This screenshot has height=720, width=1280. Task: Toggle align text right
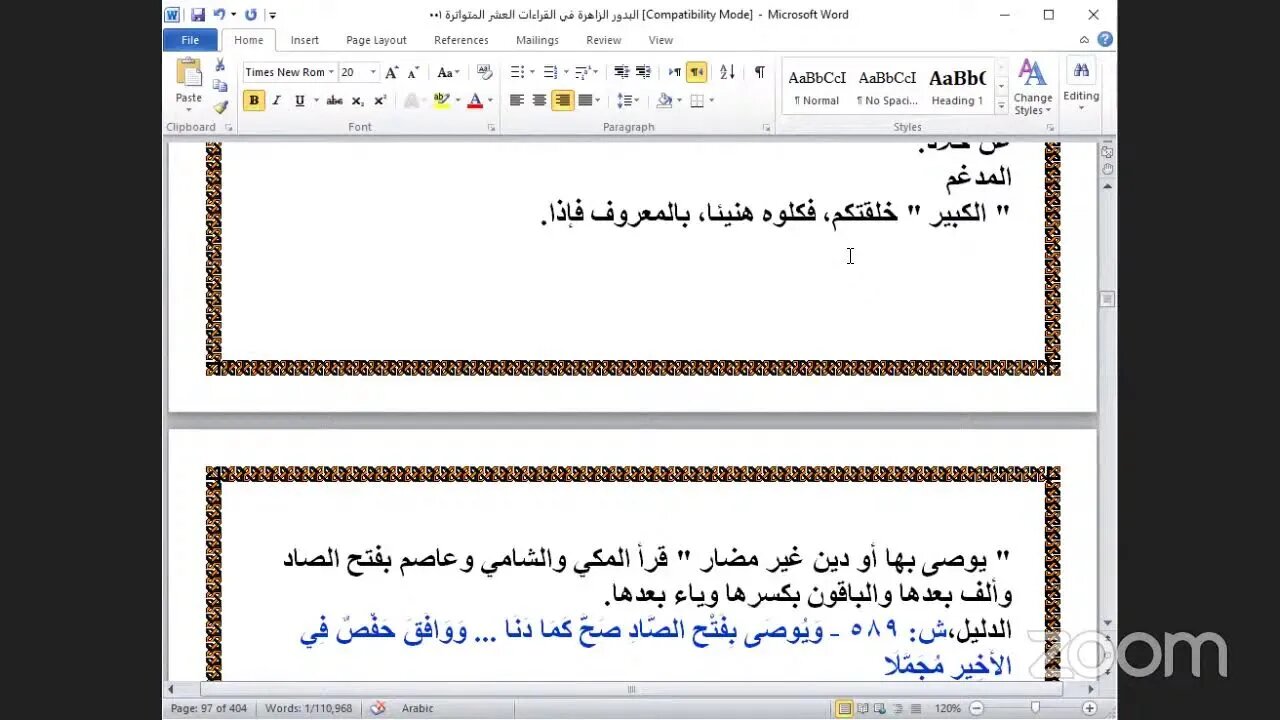tap(563, 100)
